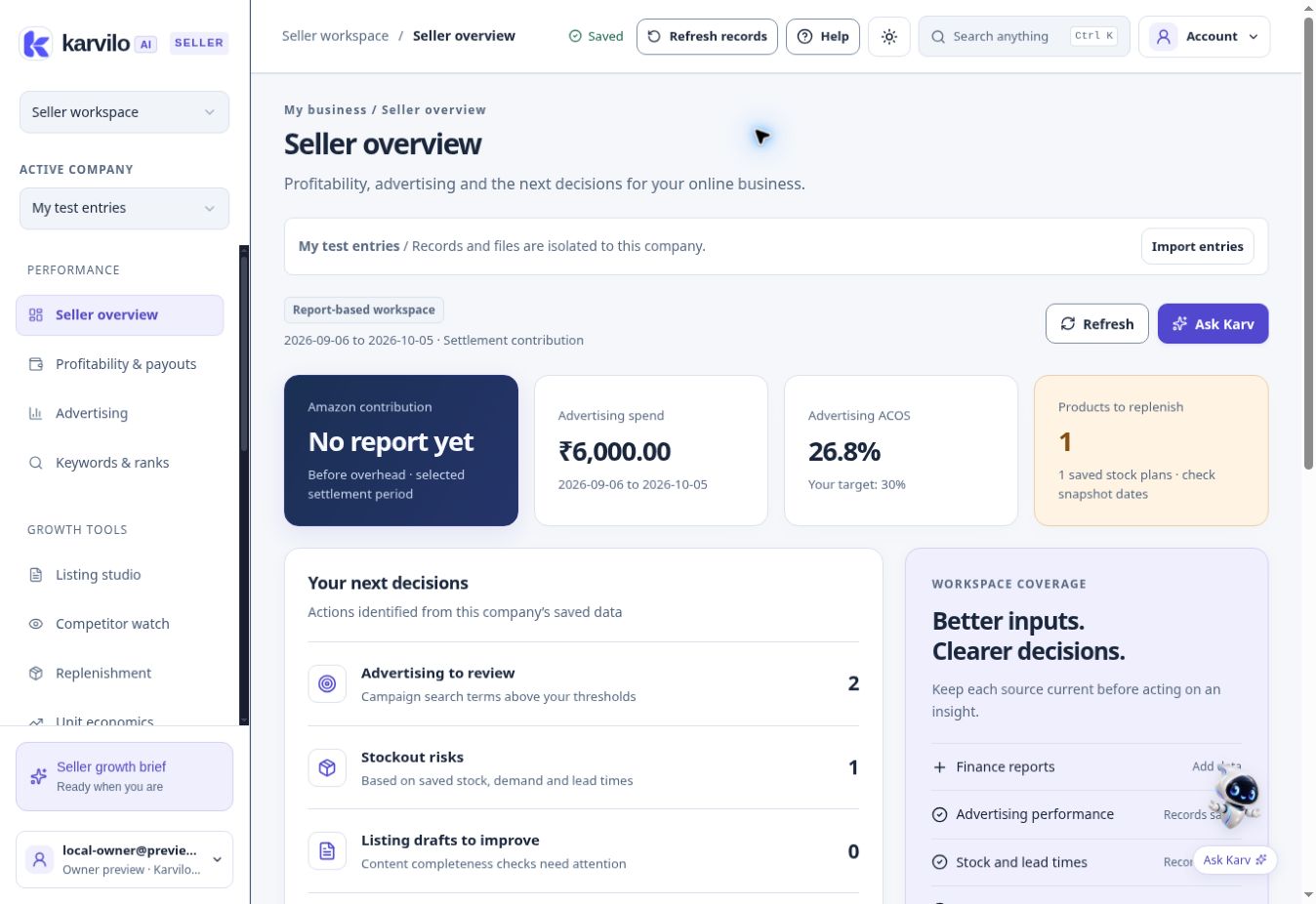
Task: Click the Seller growth brief sparkle icon
Action: (39, 776)
